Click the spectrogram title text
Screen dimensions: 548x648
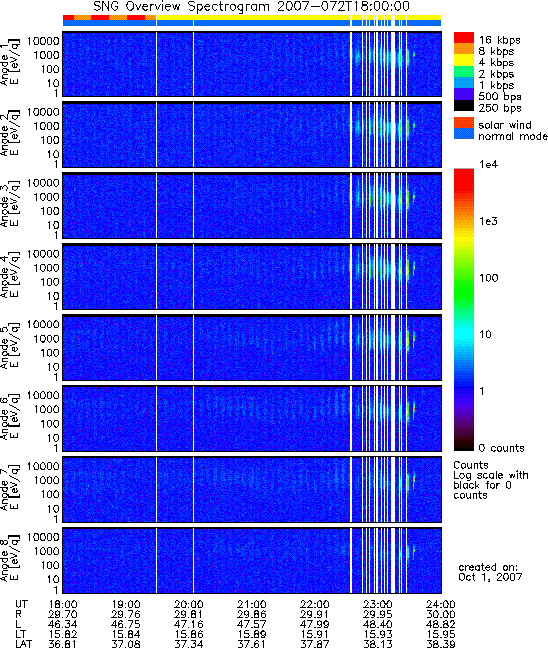tap(251, 7)
